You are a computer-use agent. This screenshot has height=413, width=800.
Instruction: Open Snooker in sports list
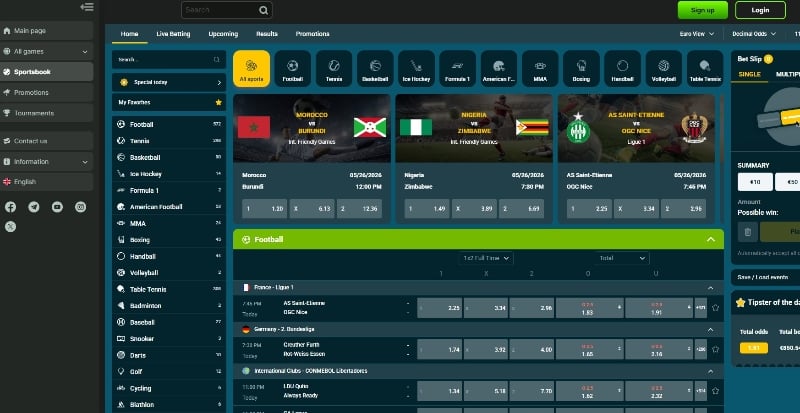click(x=169, y=338)
